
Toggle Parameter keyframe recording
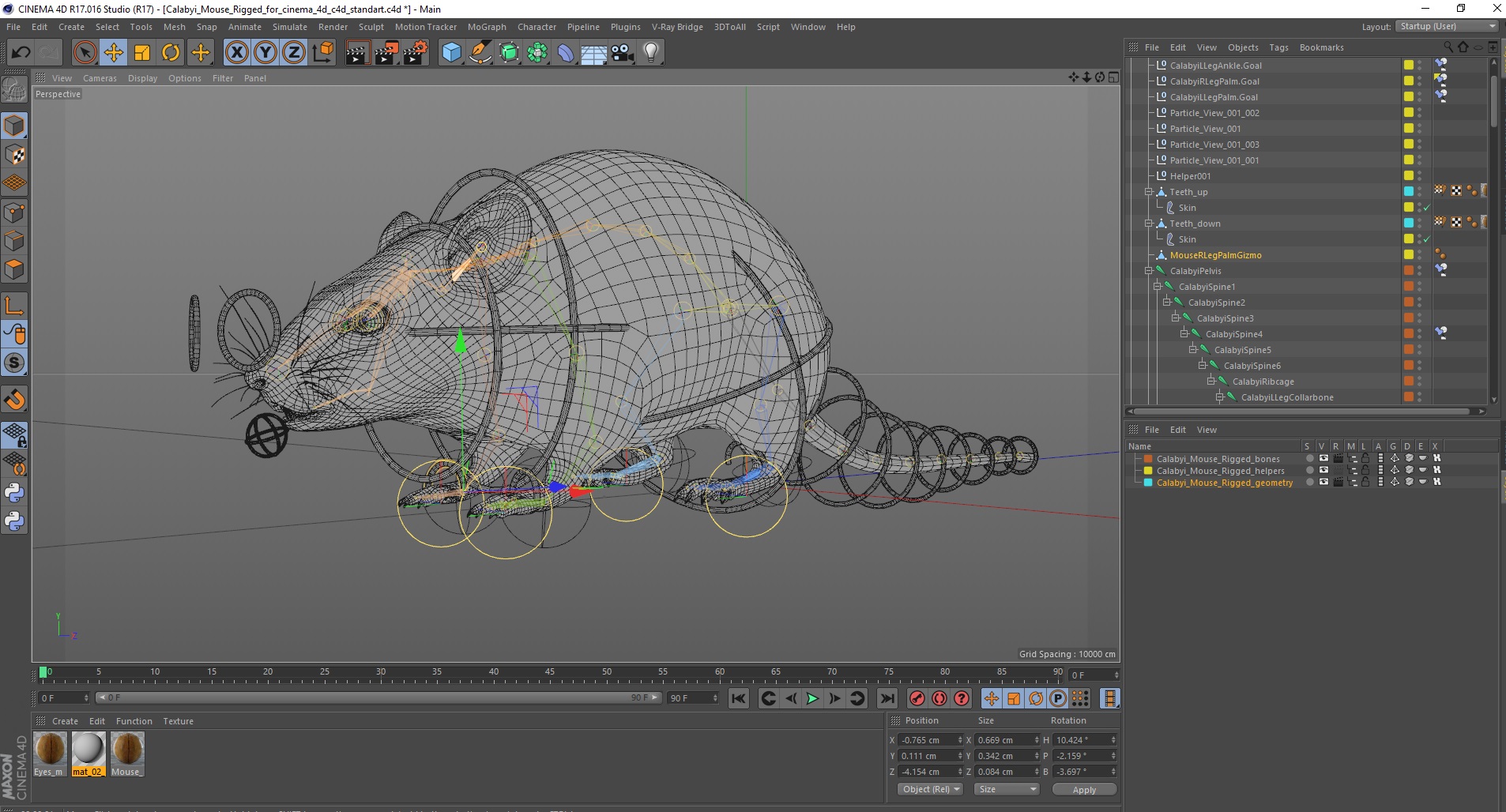(x=1058, y=698)
